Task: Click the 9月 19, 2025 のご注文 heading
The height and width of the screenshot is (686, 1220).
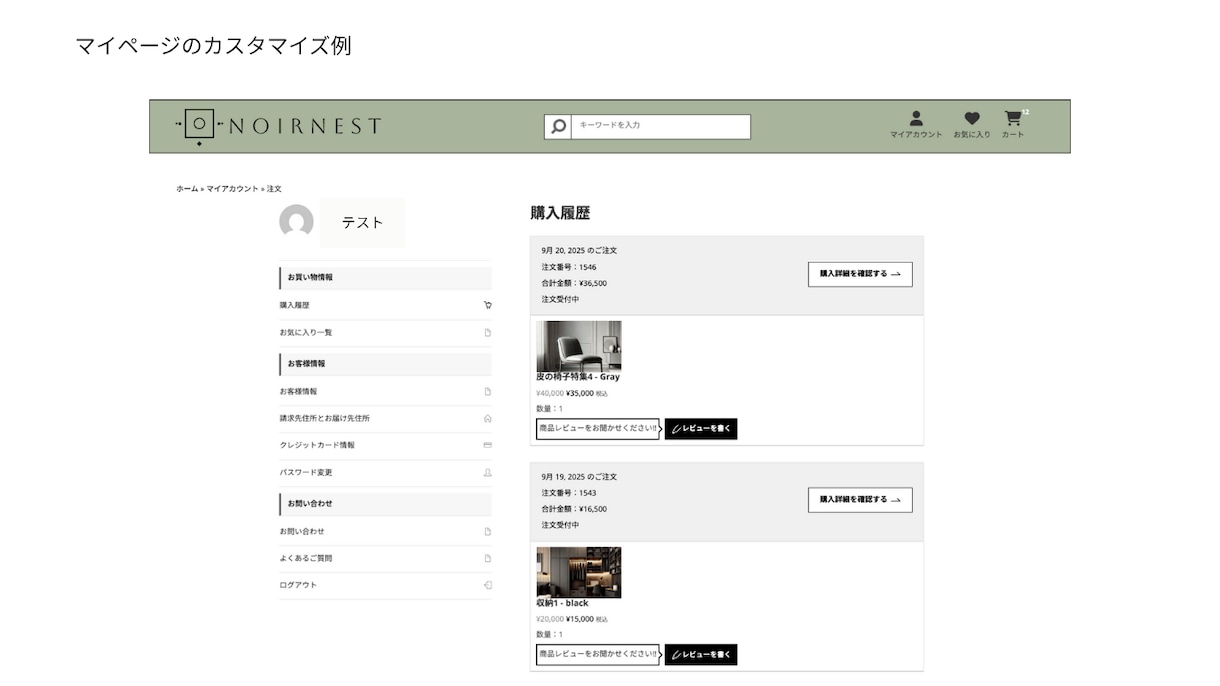Action: (579, 477)
